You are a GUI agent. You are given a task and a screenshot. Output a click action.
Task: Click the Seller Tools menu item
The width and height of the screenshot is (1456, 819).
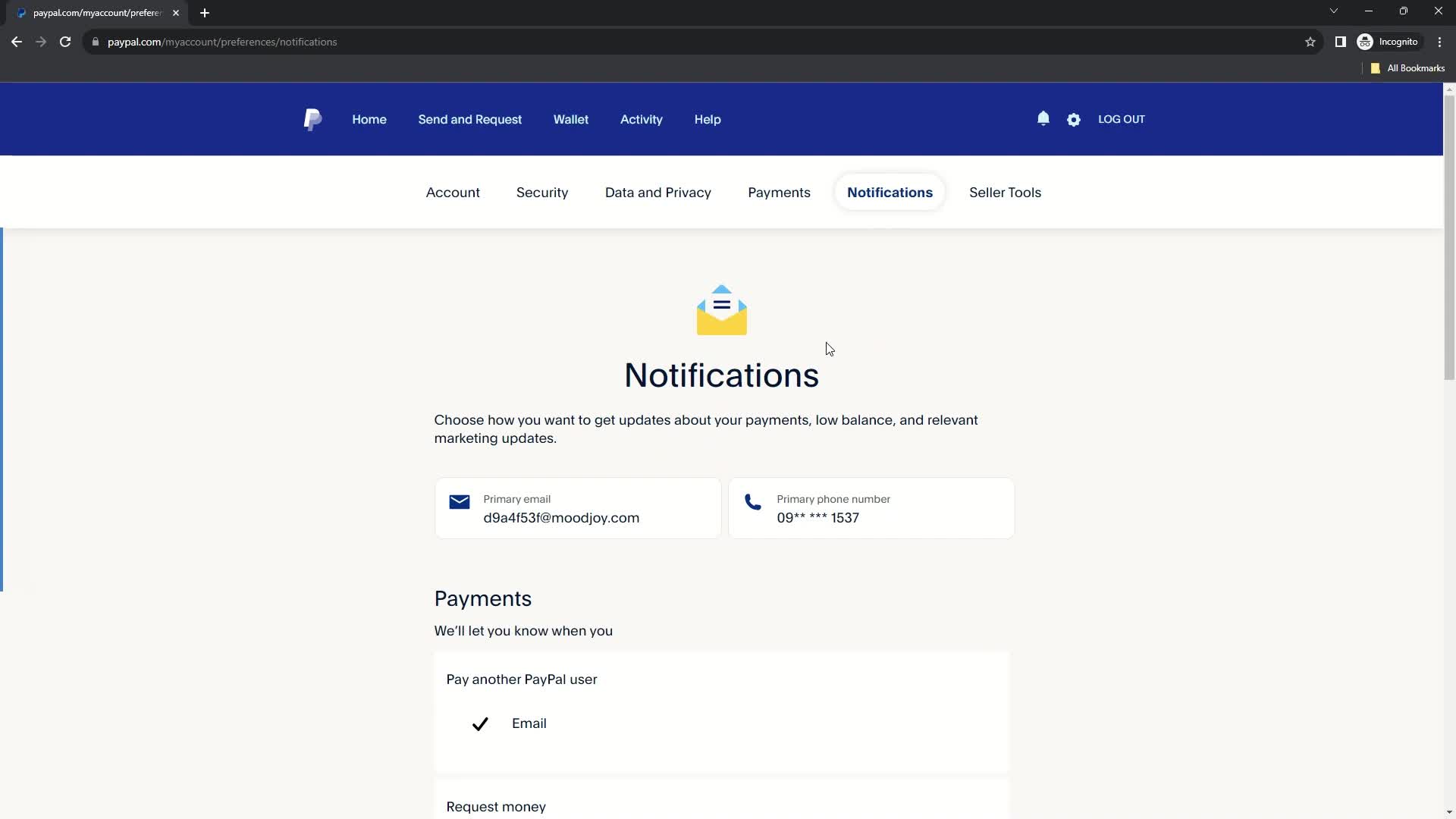click(x=1005, y=192)
